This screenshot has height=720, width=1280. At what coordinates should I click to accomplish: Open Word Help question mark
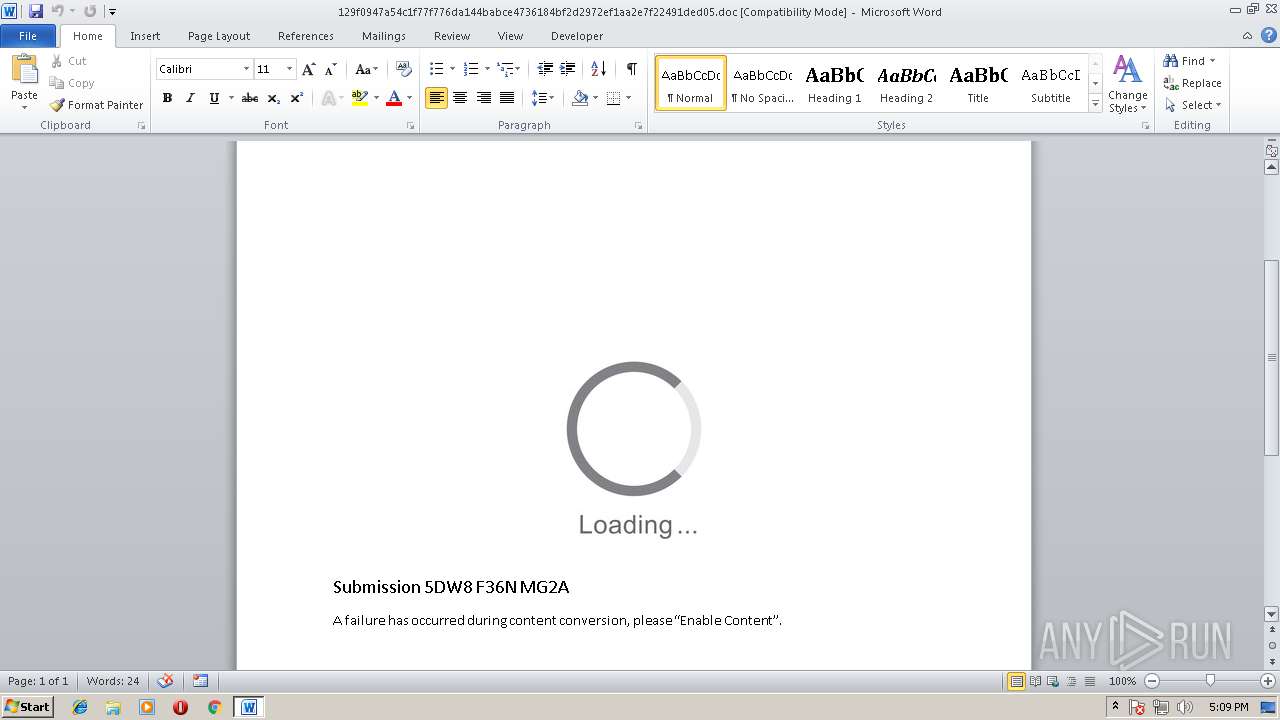1267,36
